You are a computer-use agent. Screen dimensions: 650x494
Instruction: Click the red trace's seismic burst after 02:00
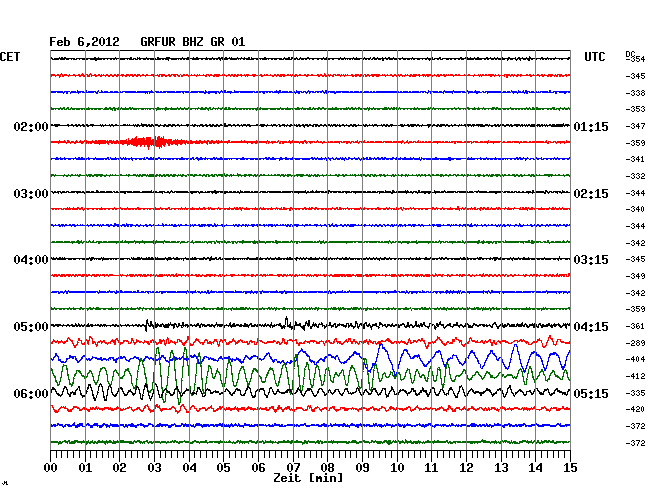point(151,142)
